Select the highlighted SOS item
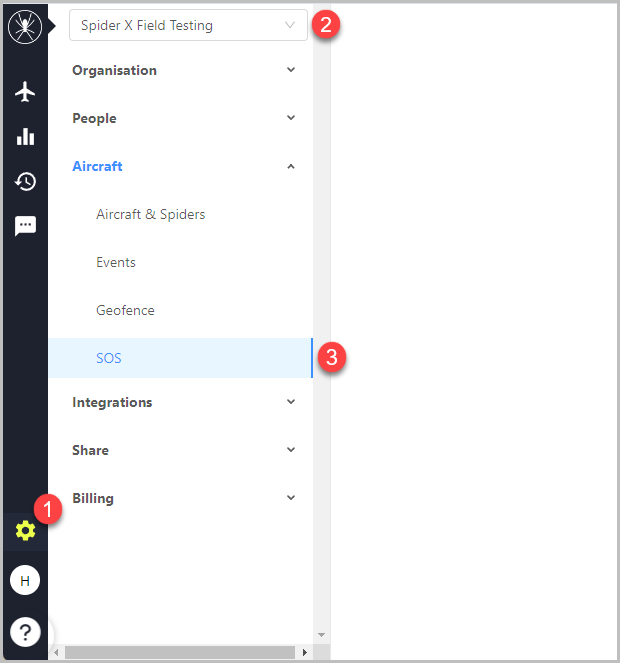Image resolution: width=620 pixels, height=663 pixels. (181, 358)
